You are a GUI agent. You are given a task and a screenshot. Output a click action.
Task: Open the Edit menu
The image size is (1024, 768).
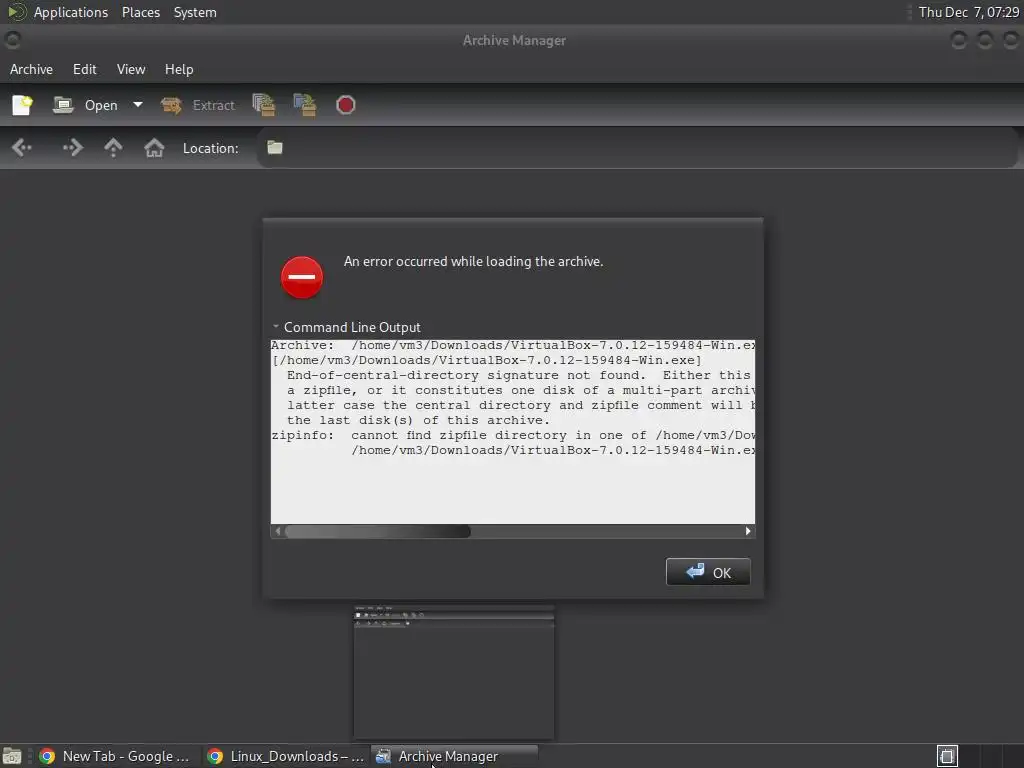click(85, 69)
